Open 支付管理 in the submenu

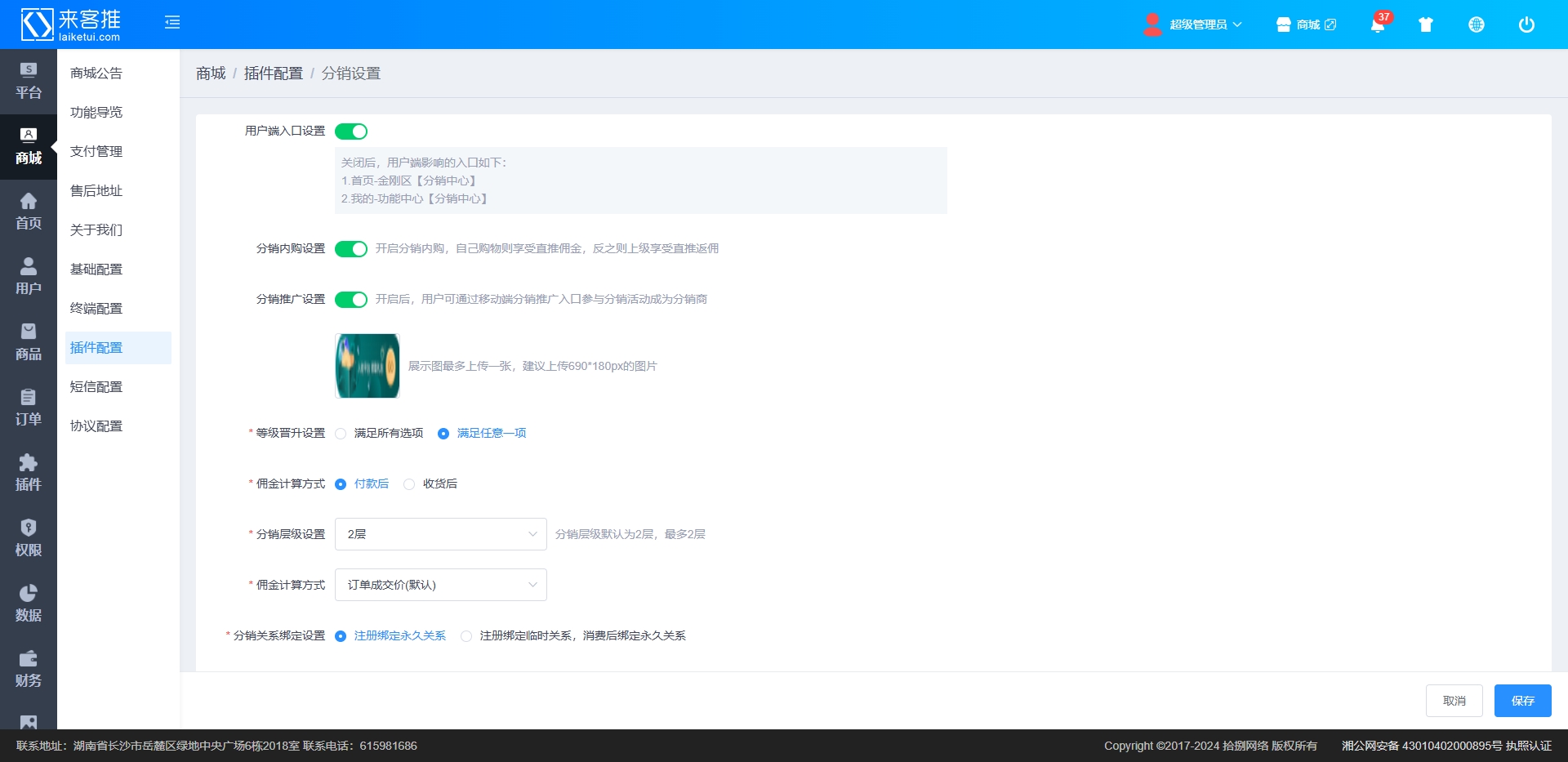96,151
